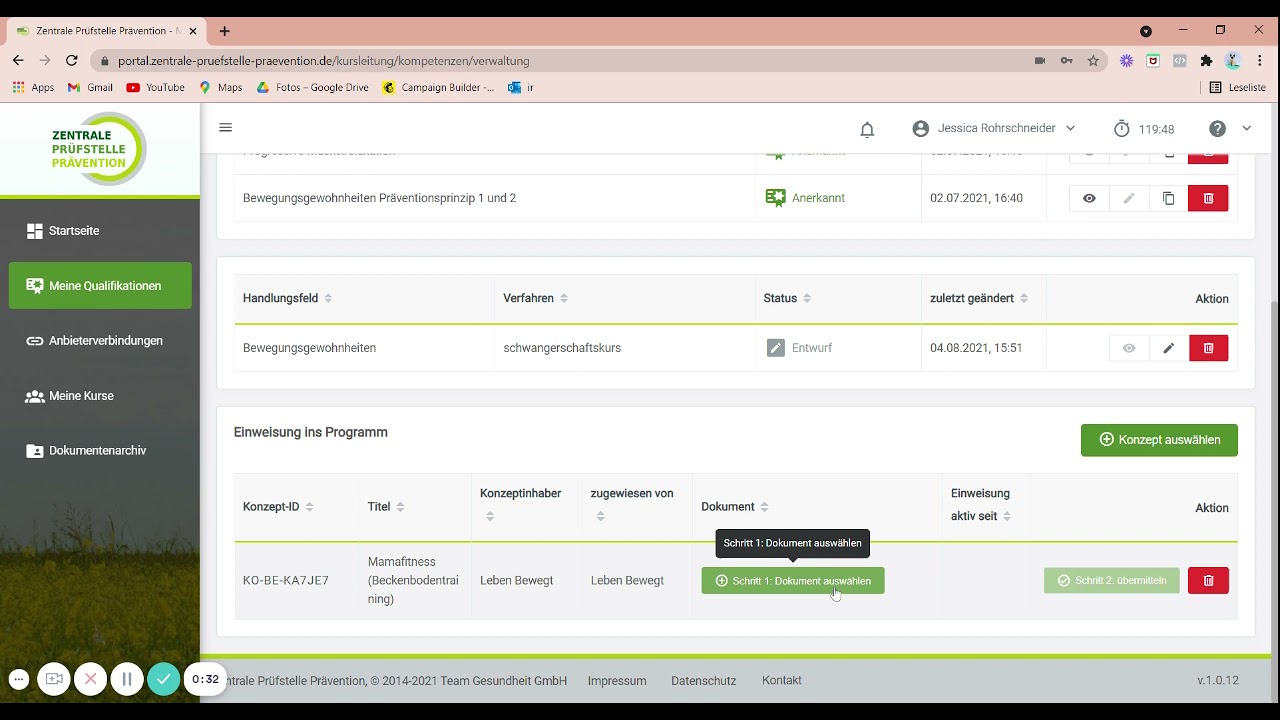Open Maps bookmark

(x=221, y=88)
